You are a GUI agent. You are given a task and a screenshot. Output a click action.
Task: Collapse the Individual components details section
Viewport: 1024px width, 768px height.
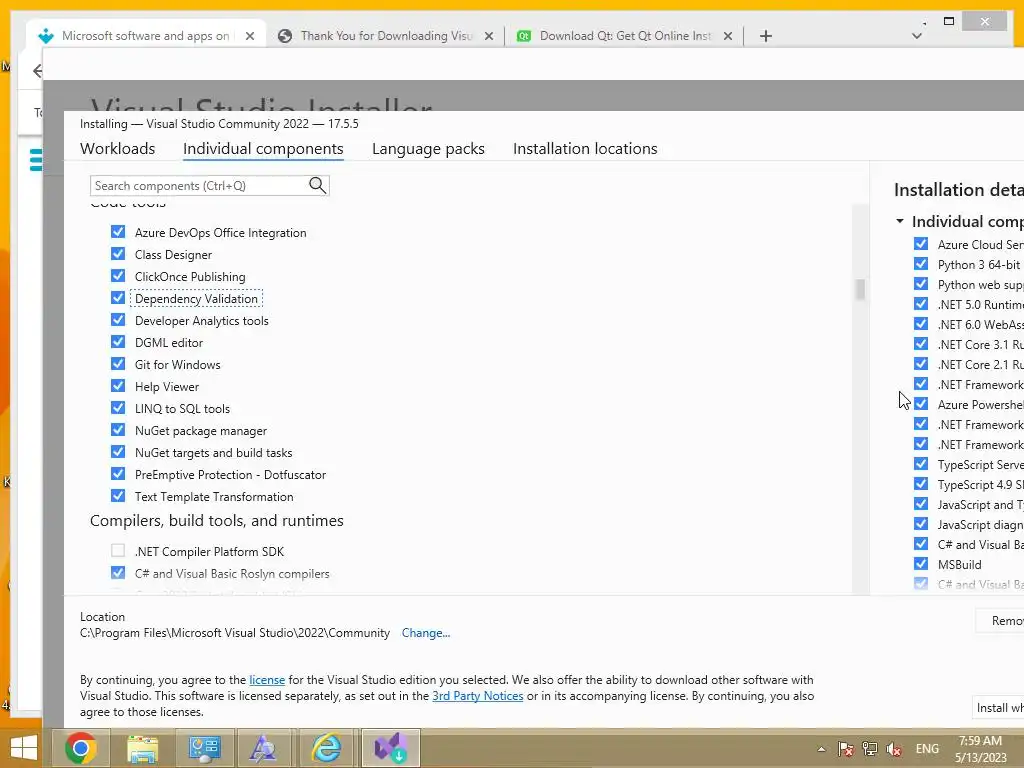pos(900,221)
